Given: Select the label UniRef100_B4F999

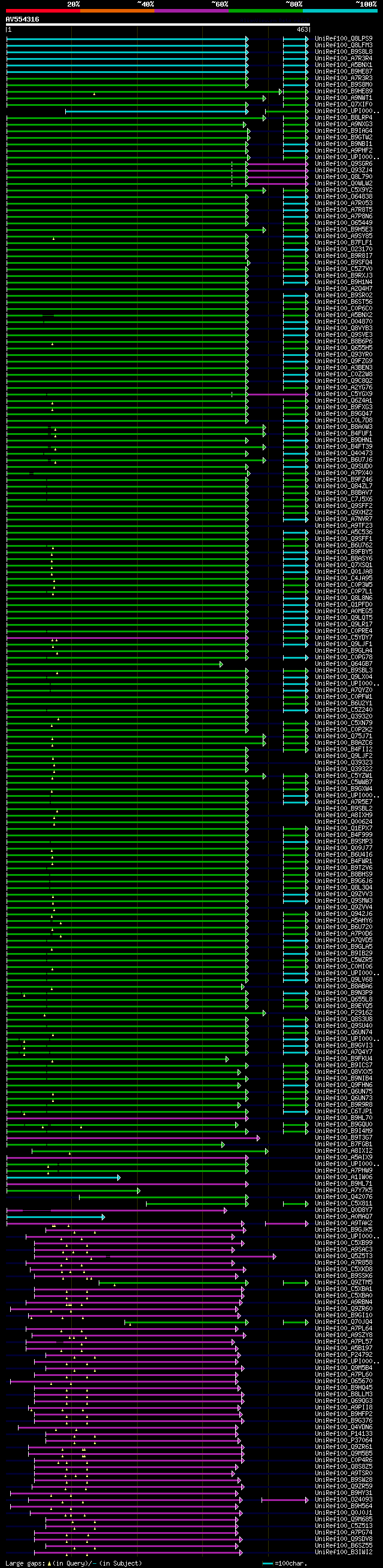Looking at the screenshot, I should [x=344, y=835].
